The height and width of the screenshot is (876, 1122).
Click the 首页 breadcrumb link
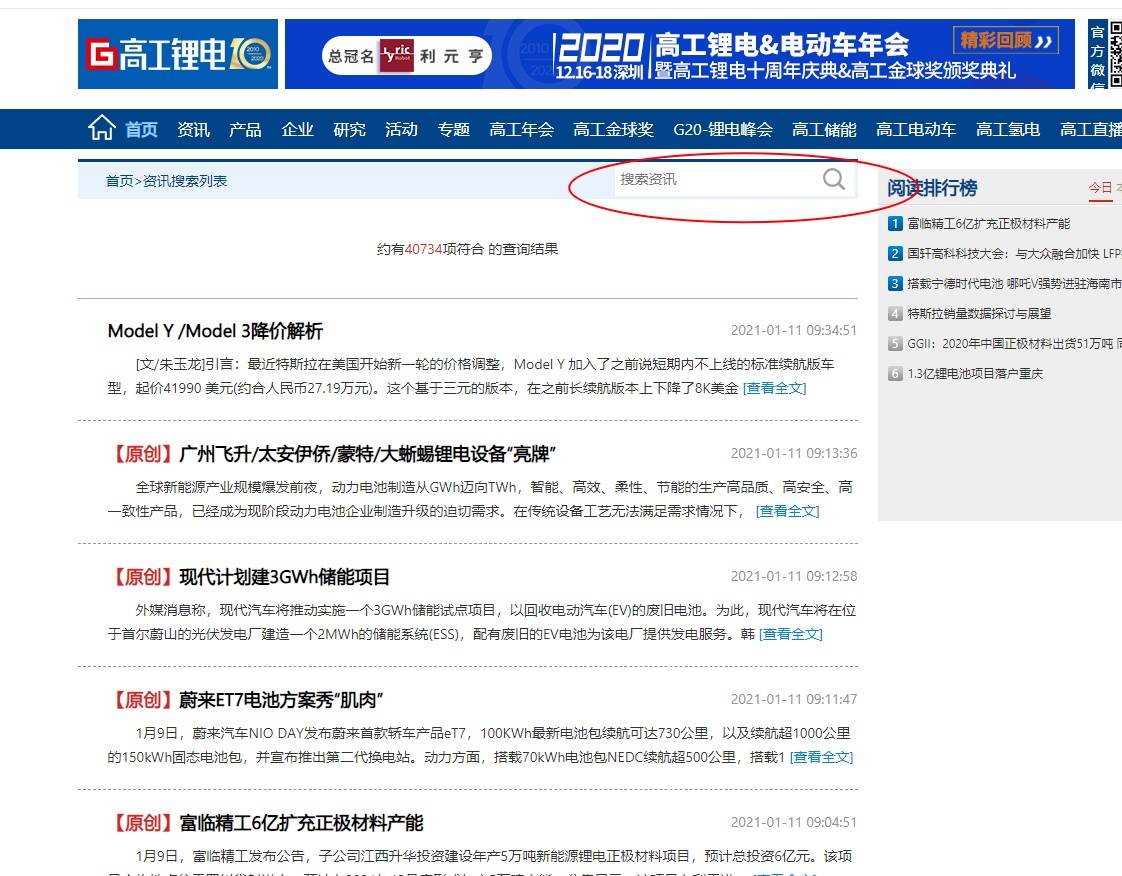(x=119, y=181)
